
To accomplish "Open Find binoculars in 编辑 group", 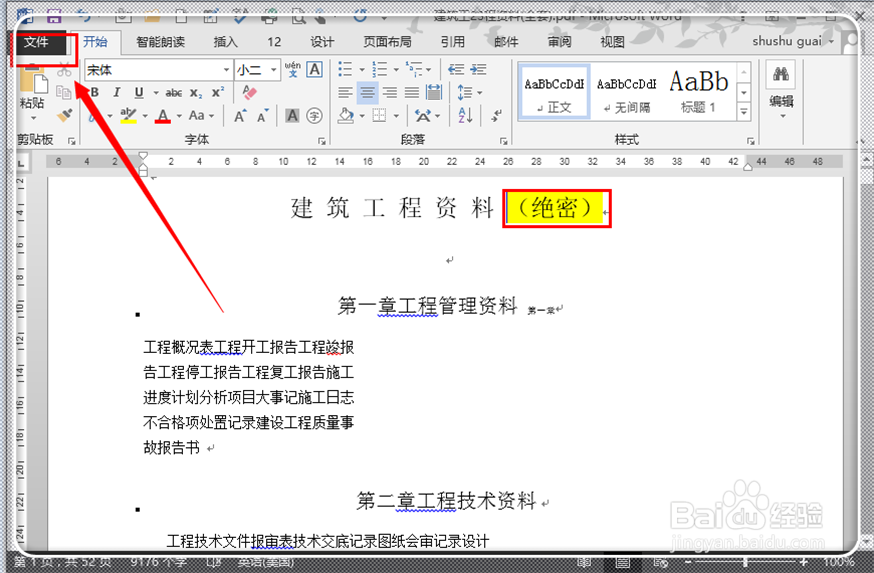I will click(781, 74).
